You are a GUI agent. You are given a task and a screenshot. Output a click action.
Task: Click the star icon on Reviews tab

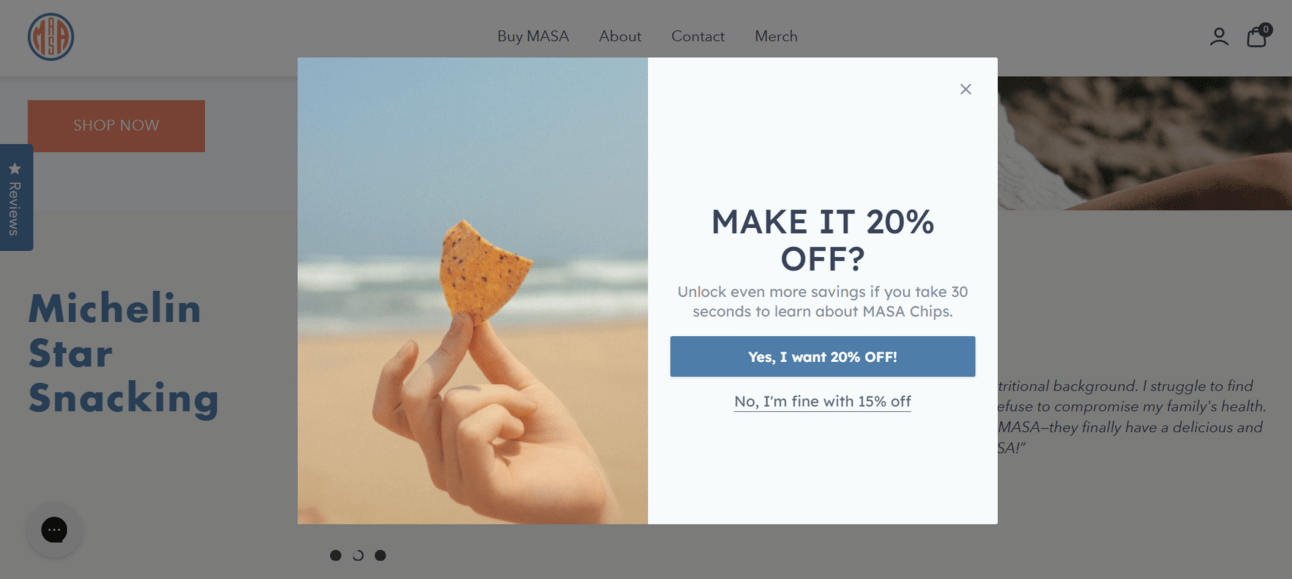pyautogui.click(x=15, y=168)
